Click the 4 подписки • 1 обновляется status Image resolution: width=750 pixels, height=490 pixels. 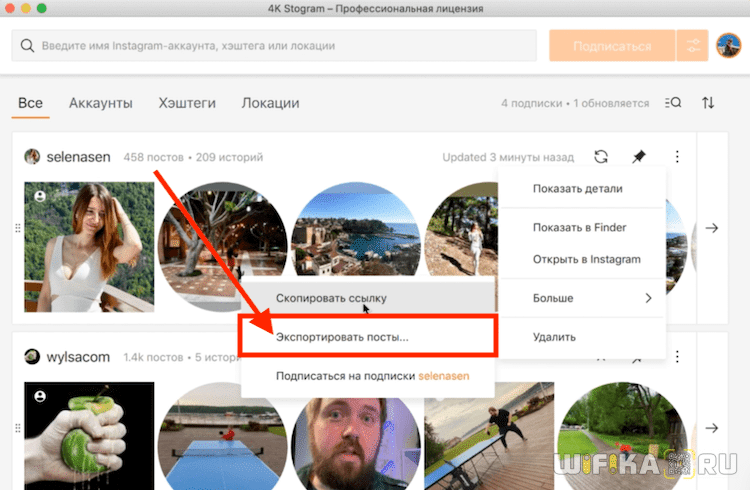[575, 103]
